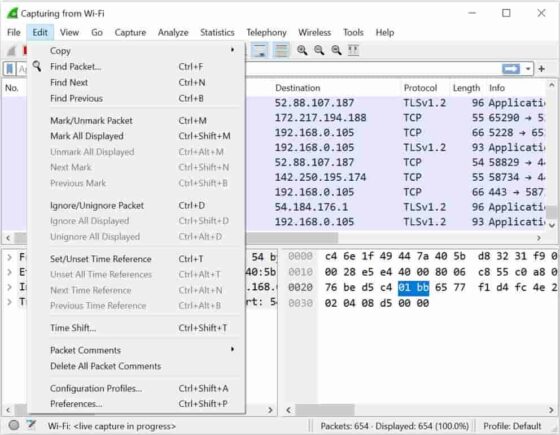Click the packet list horizontal scrollbar thumb
Image resolution: width=560 pixels, height=435 pixels.
click(x=292, y=237)
